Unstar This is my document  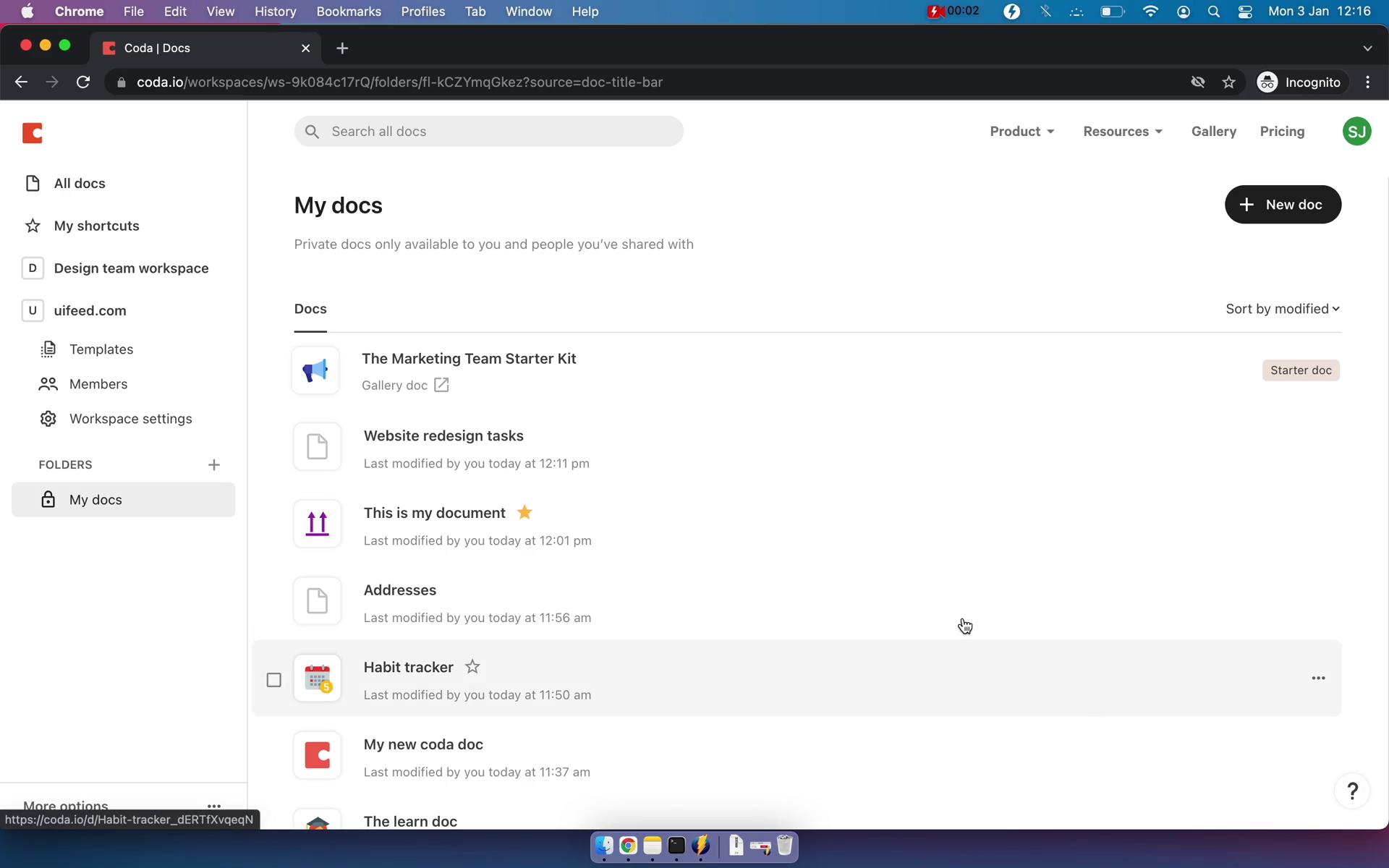(524, 513)
